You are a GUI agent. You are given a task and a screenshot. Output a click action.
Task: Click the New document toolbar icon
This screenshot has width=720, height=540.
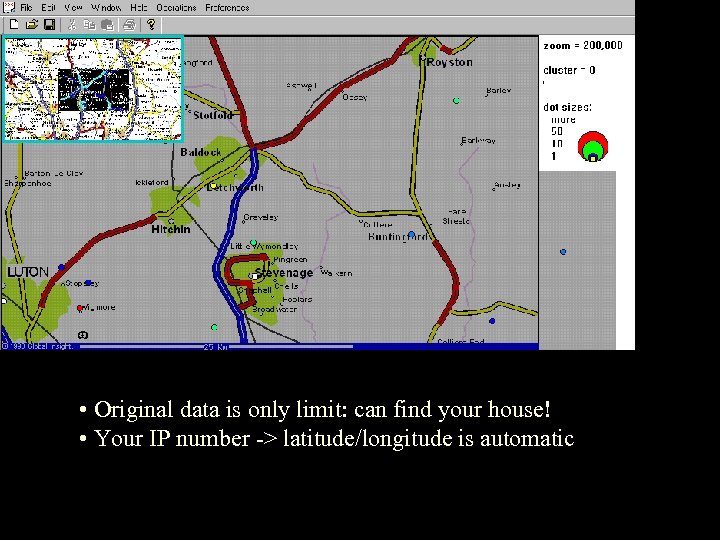tap(14, 24)
